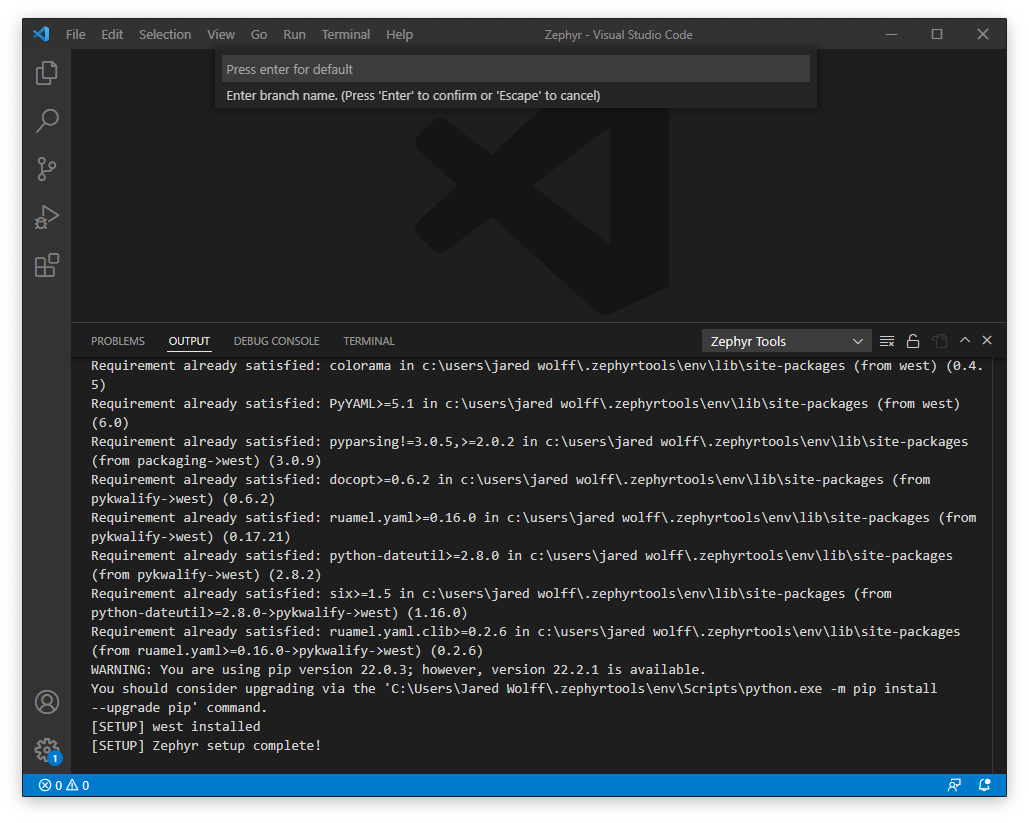
Task: Open the Accounts menu icon
Action: 47,702
